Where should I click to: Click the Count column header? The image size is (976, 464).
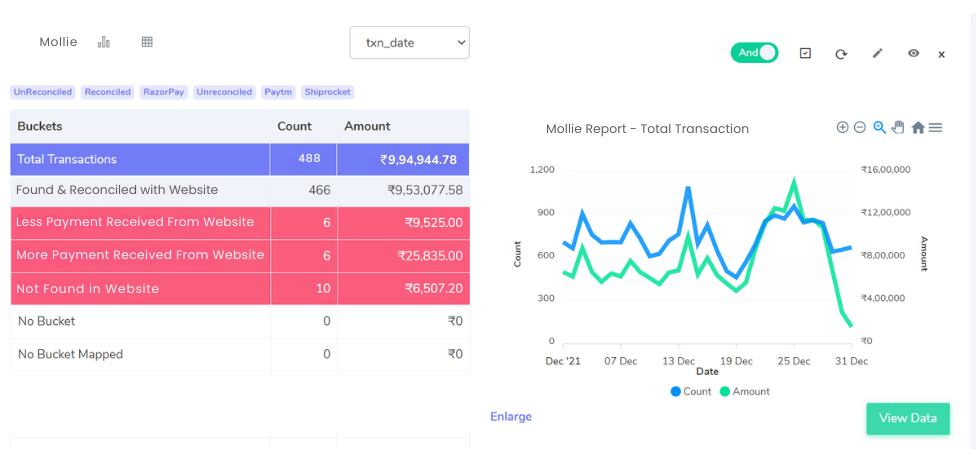click(x=294, y=126)
